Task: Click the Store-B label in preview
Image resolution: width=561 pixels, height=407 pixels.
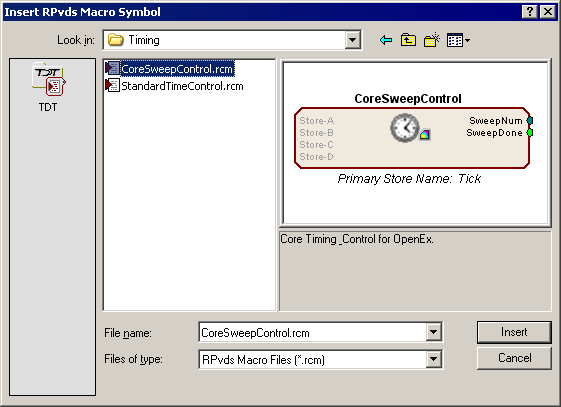Action: tap(317, 133)
